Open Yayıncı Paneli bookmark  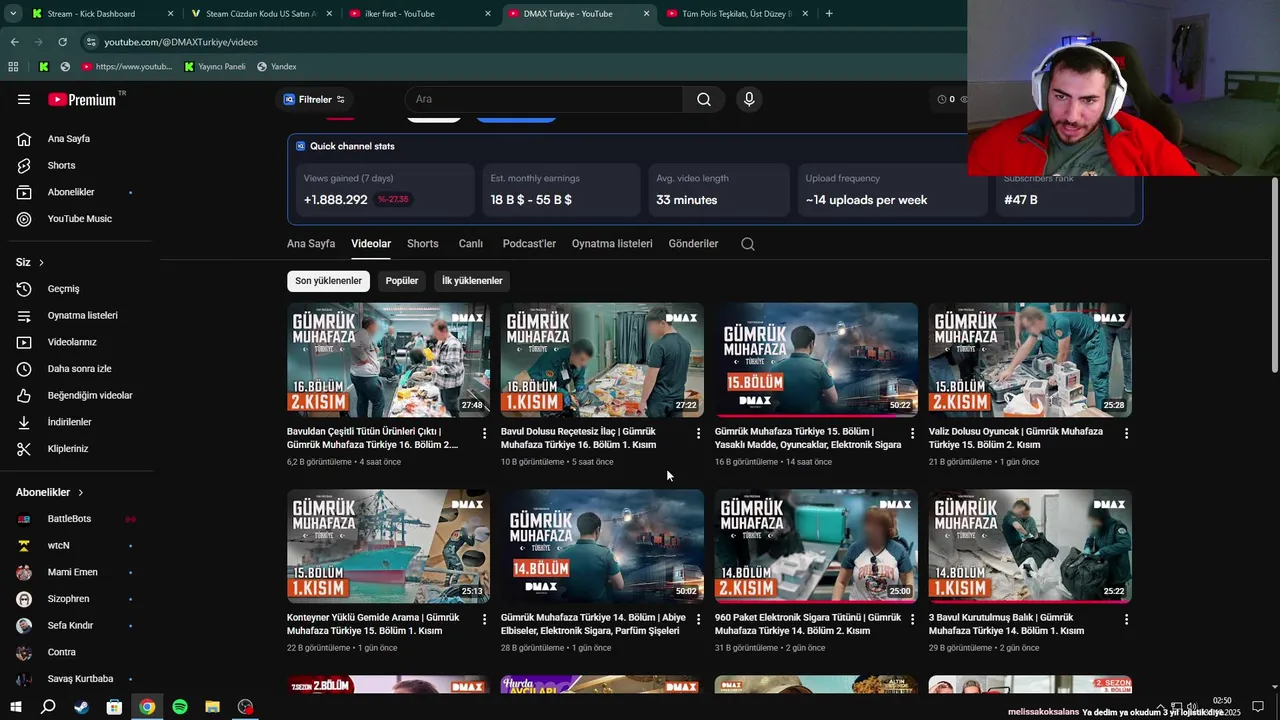click(x=215, y=67)
